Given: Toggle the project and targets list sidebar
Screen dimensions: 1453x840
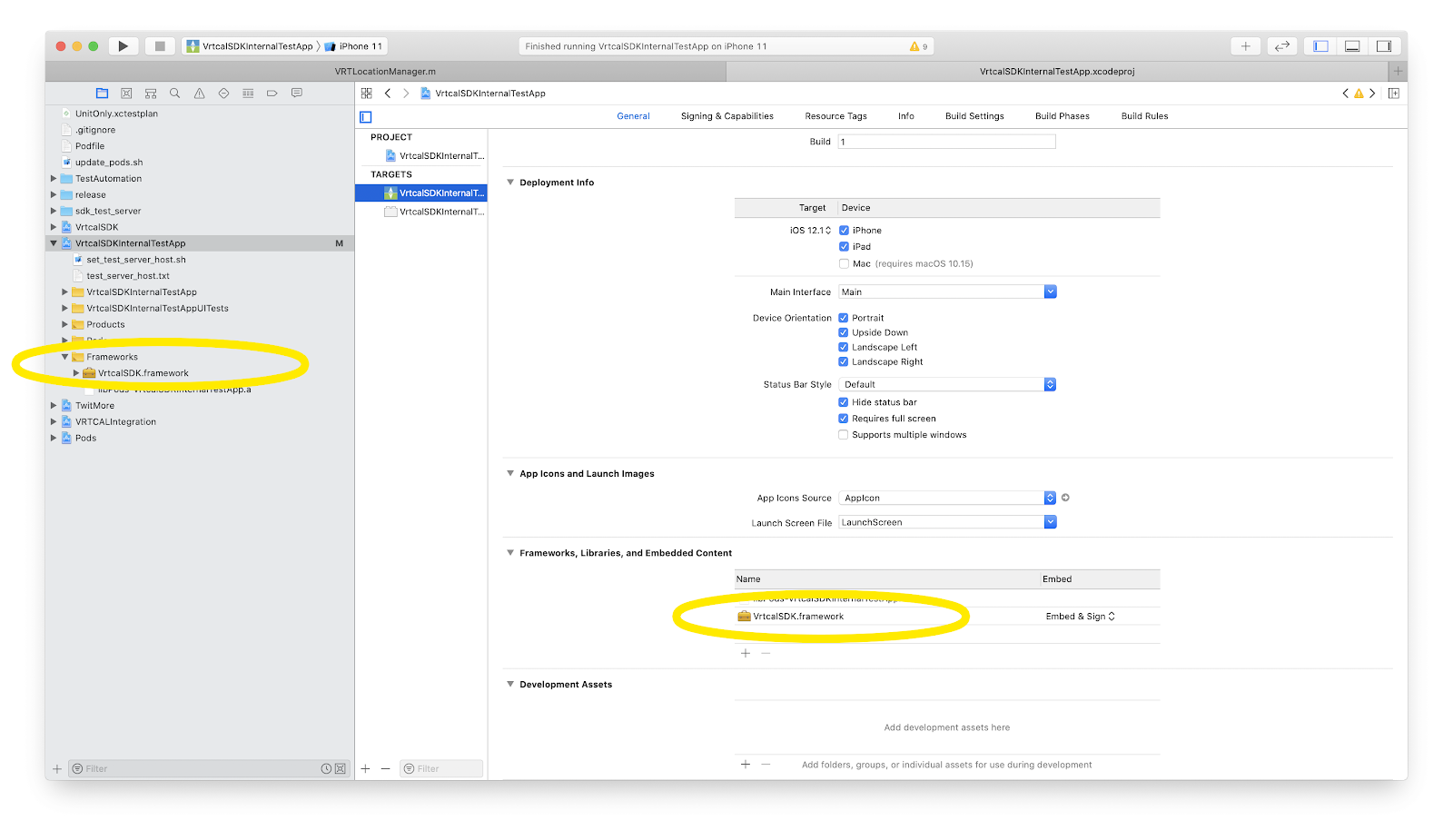Looking at the screenshot, I should click(366, 117).
